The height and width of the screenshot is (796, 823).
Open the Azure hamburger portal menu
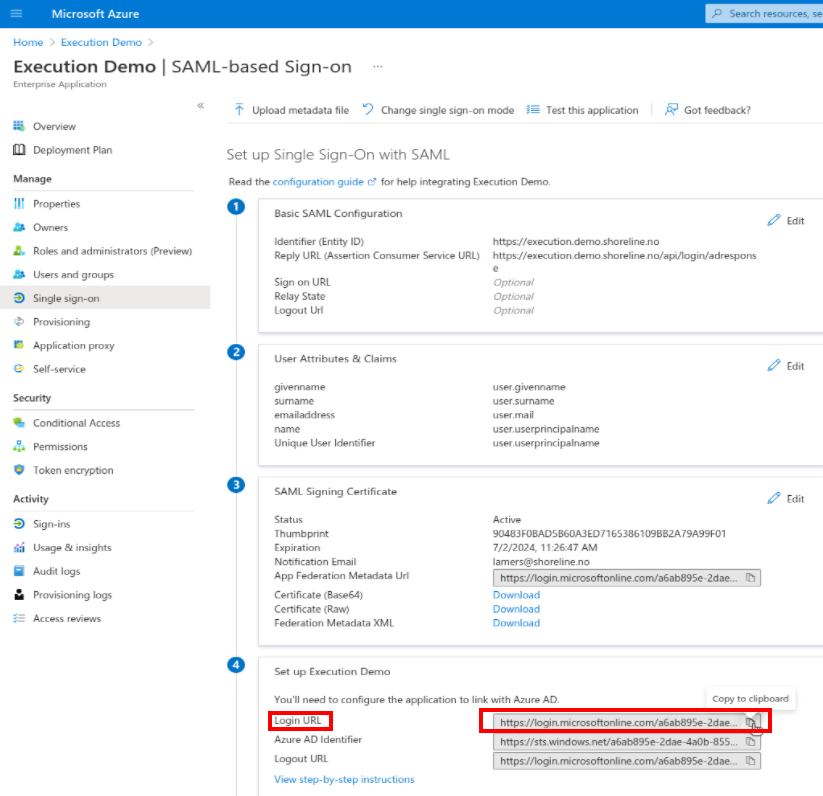(x=16, y=14)
